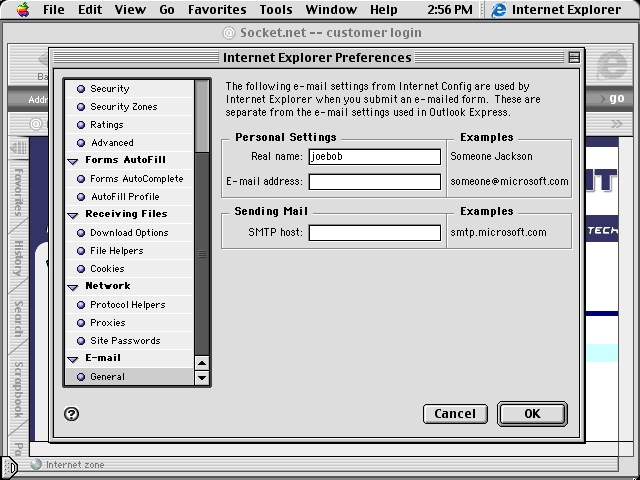640x480 pixels.
Task: Select the Advanced category
Action: pyautogui.click(x=129, y=143)
